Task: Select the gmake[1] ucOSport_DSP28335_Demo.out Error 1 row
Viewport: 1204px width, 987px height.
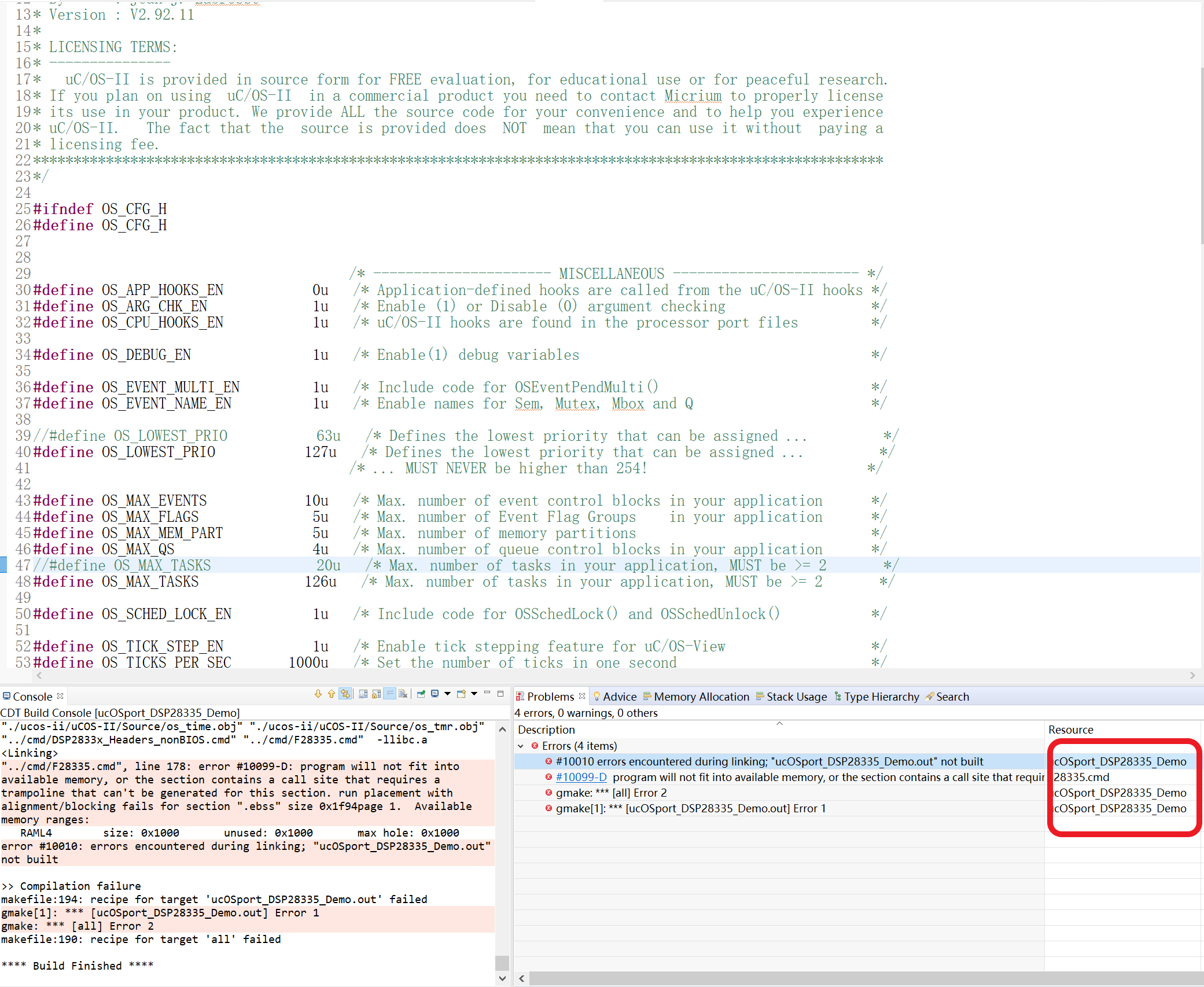Action: coord(779,808)
